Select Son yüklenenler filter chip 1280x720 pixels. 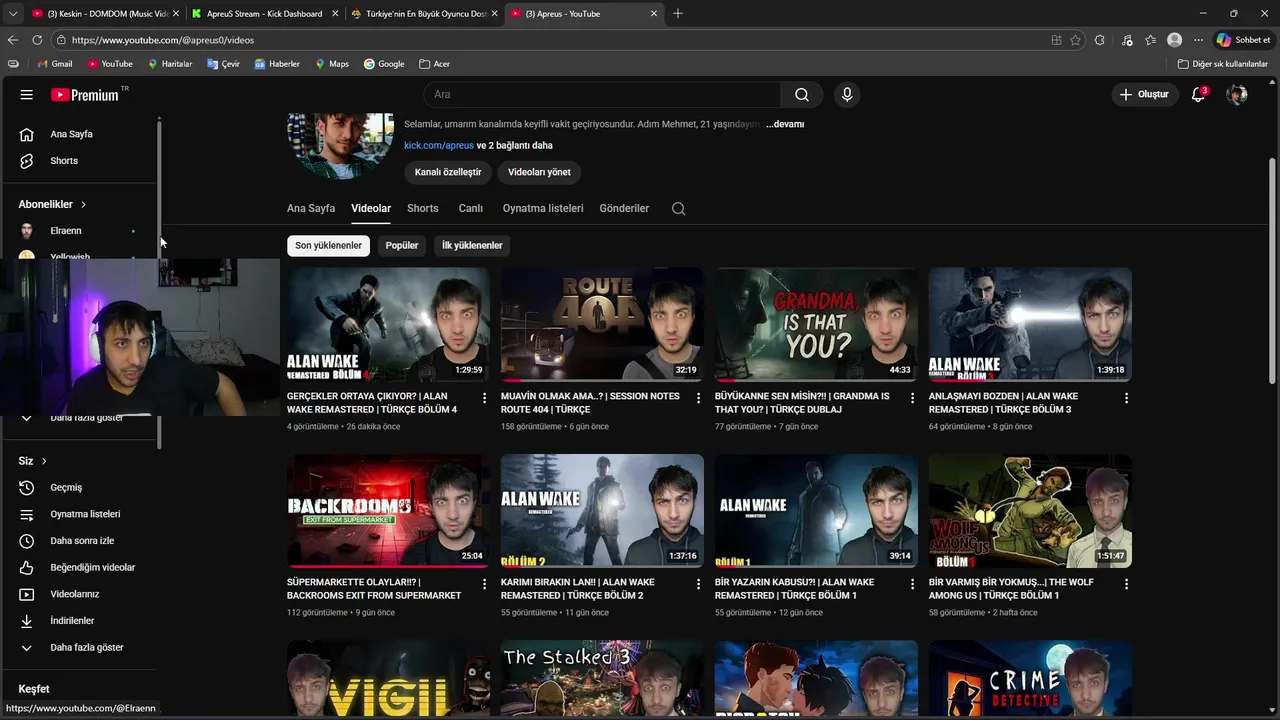[x=328, y=245]
